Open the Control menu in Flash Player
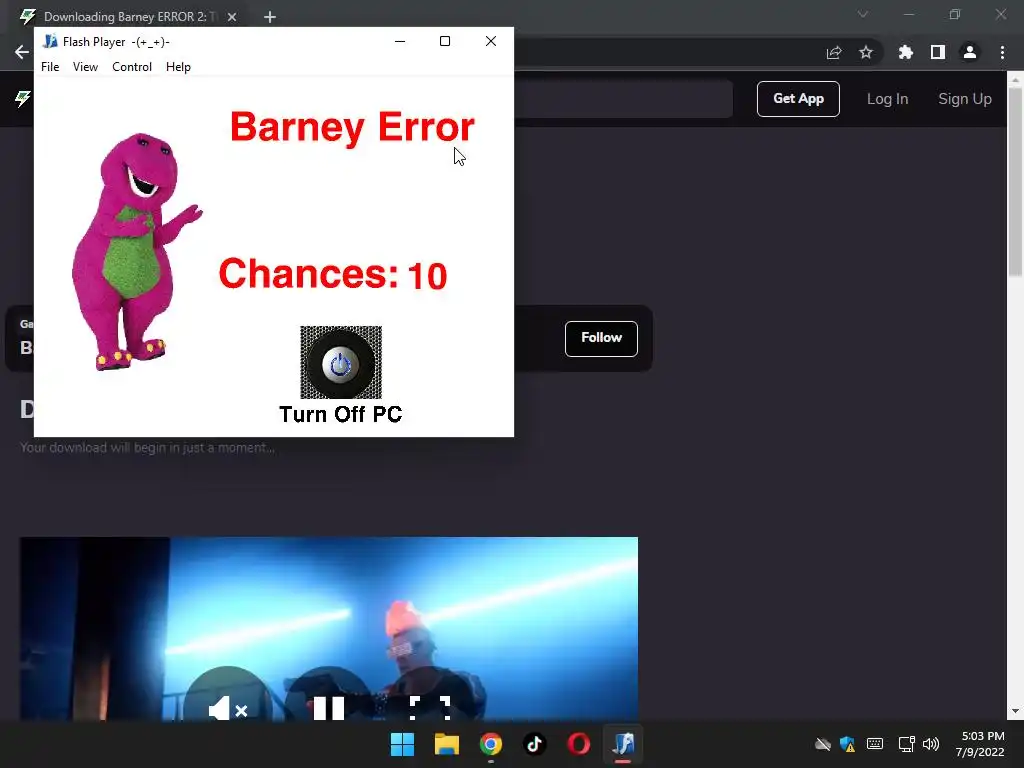This screenshot has width=1024, height=768. [132, 67]
